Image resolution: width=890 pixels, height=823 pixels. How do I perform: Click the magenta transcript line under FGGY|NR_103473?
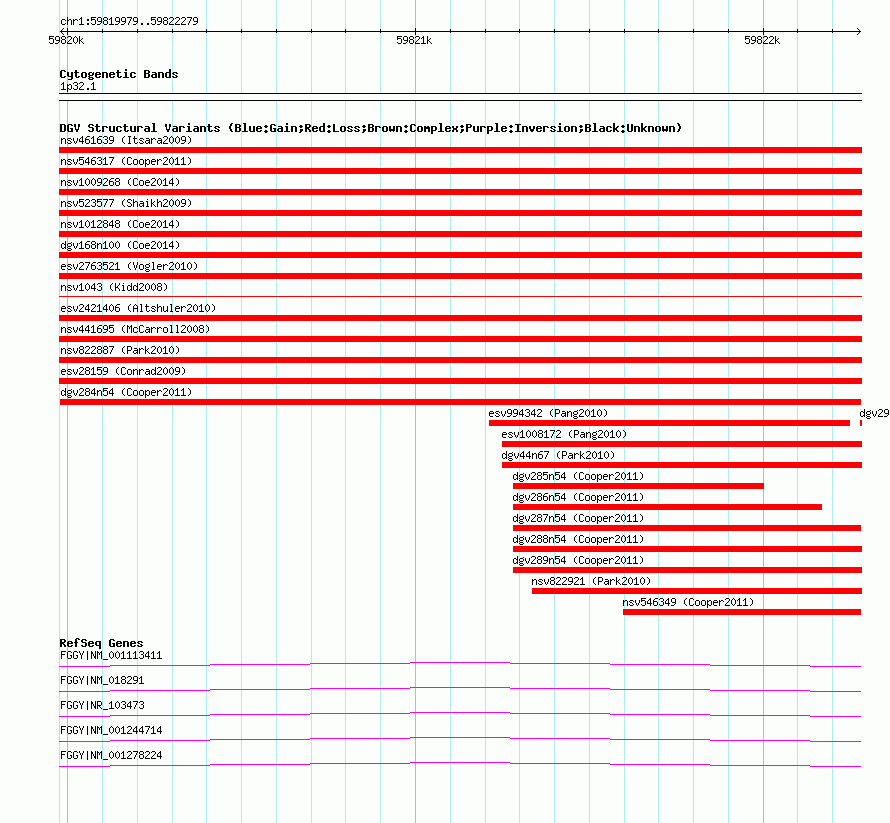point(460,714)
